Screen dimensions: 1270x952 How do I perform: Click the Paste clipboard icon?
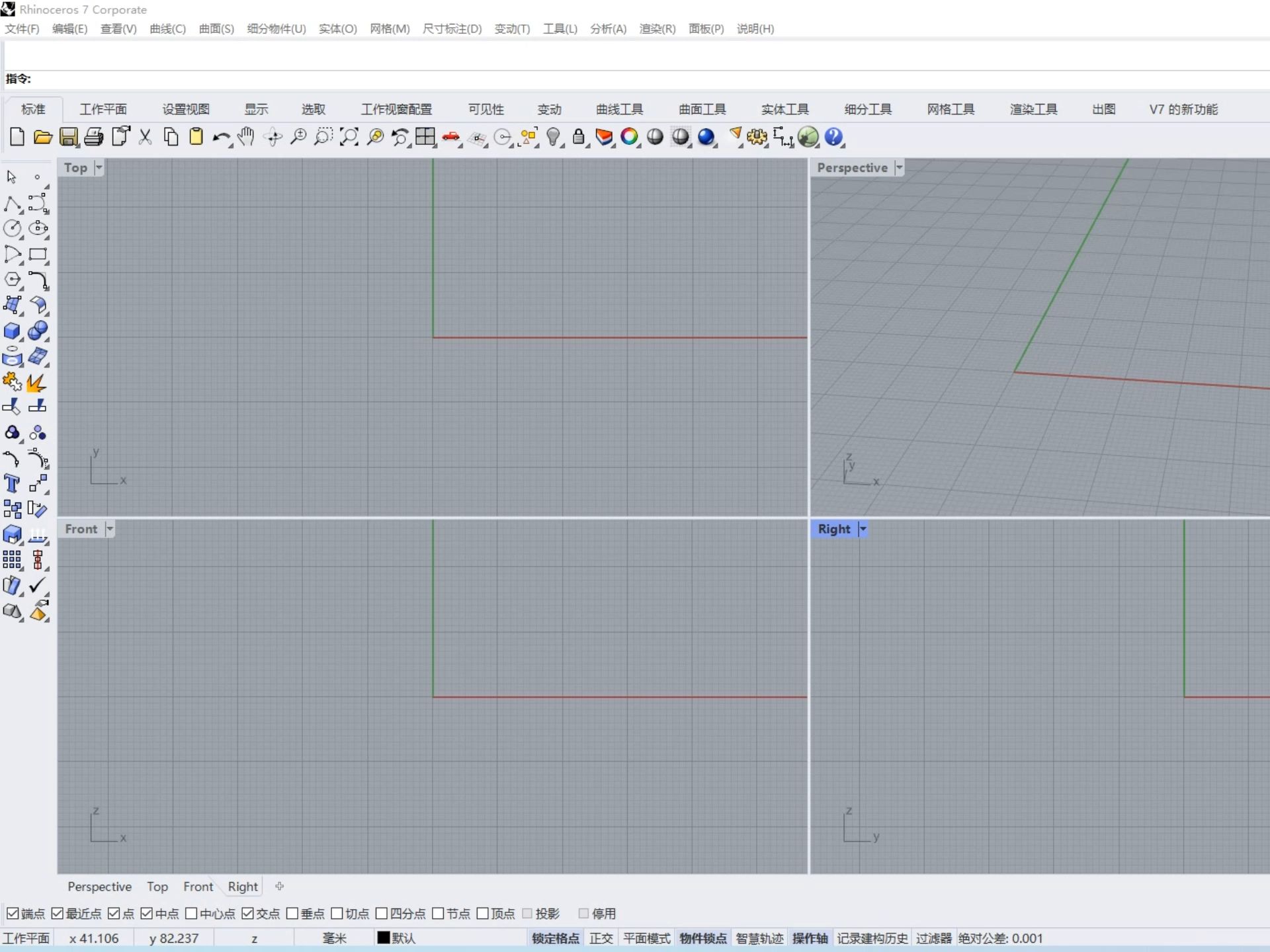click(196, 137)
